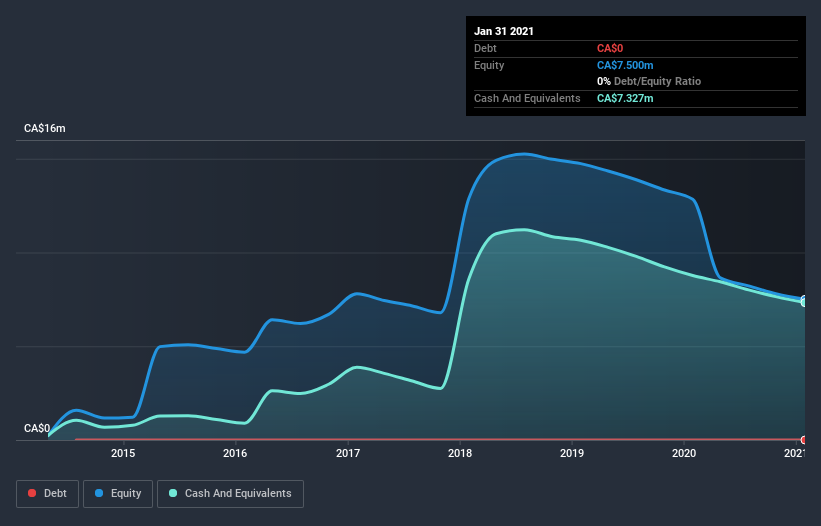Viewport: 821px width, 526px height.
Task: Click the 2020 x-axis label
Action: click(x=684, y=453)
